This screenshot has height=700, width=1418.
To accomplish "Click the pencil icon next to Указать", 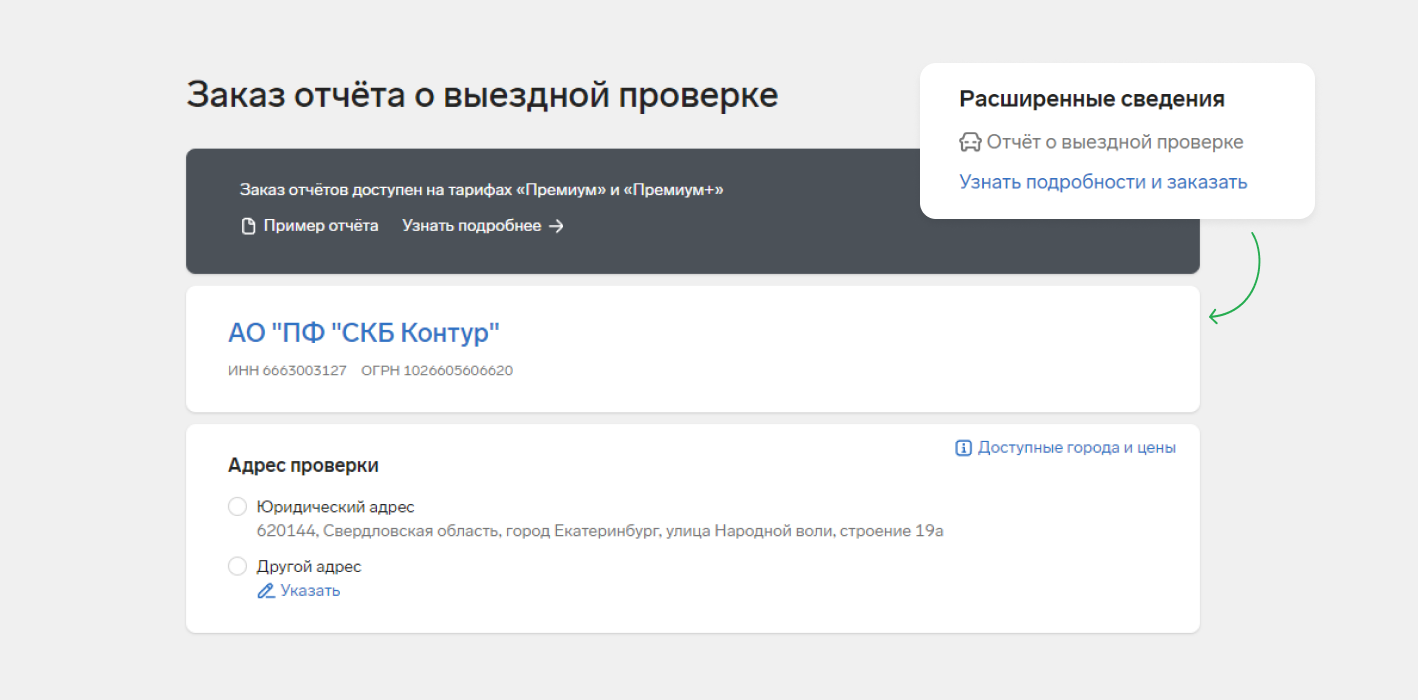I will (266, 591).
